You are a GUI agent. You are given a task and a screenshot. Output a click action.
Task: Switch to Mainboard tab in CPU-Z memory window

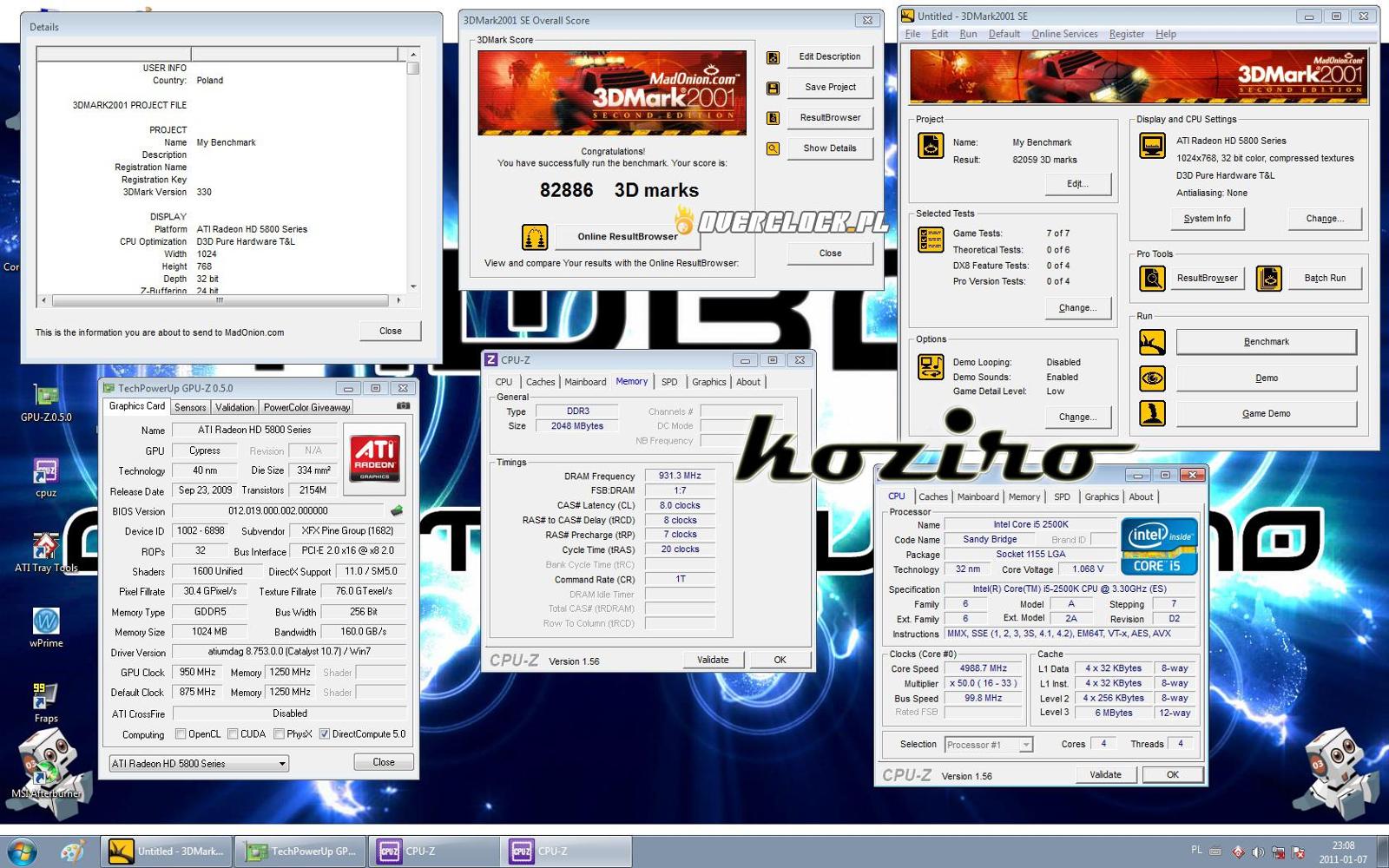click(585, 382)
